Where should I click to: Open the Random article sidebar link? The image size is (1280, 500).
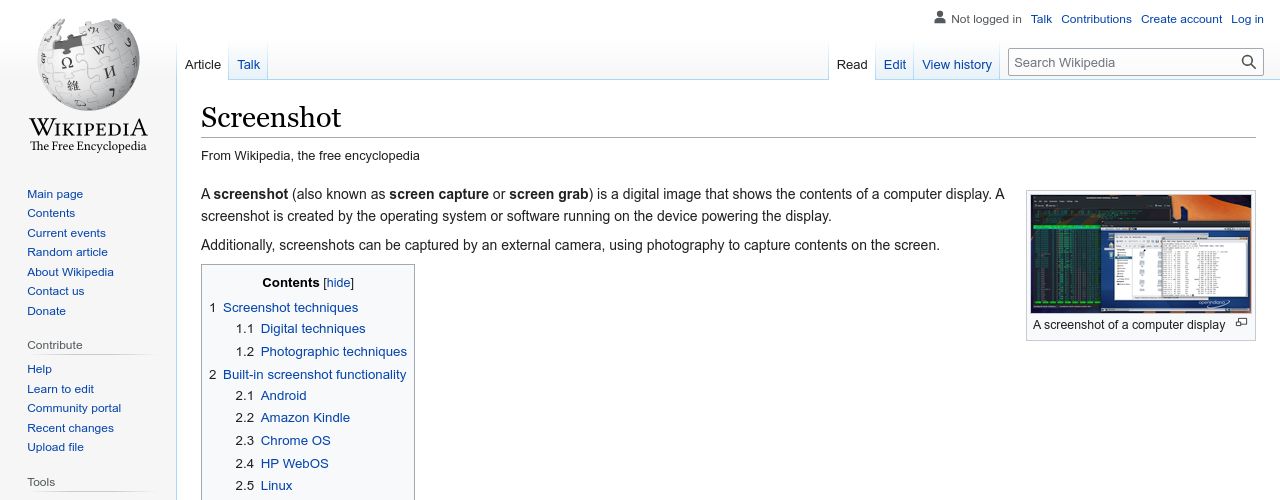coord(67,252)
